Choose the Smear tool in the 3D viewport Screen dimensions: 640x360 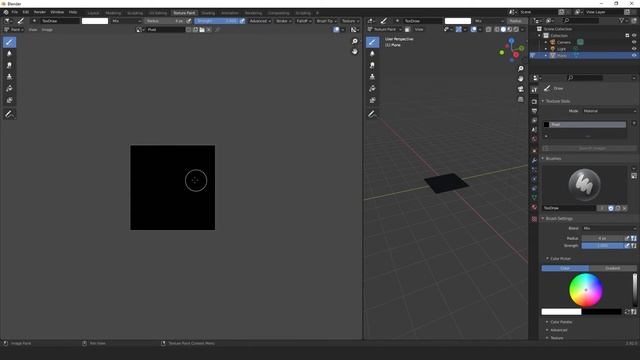coord(372,65)
